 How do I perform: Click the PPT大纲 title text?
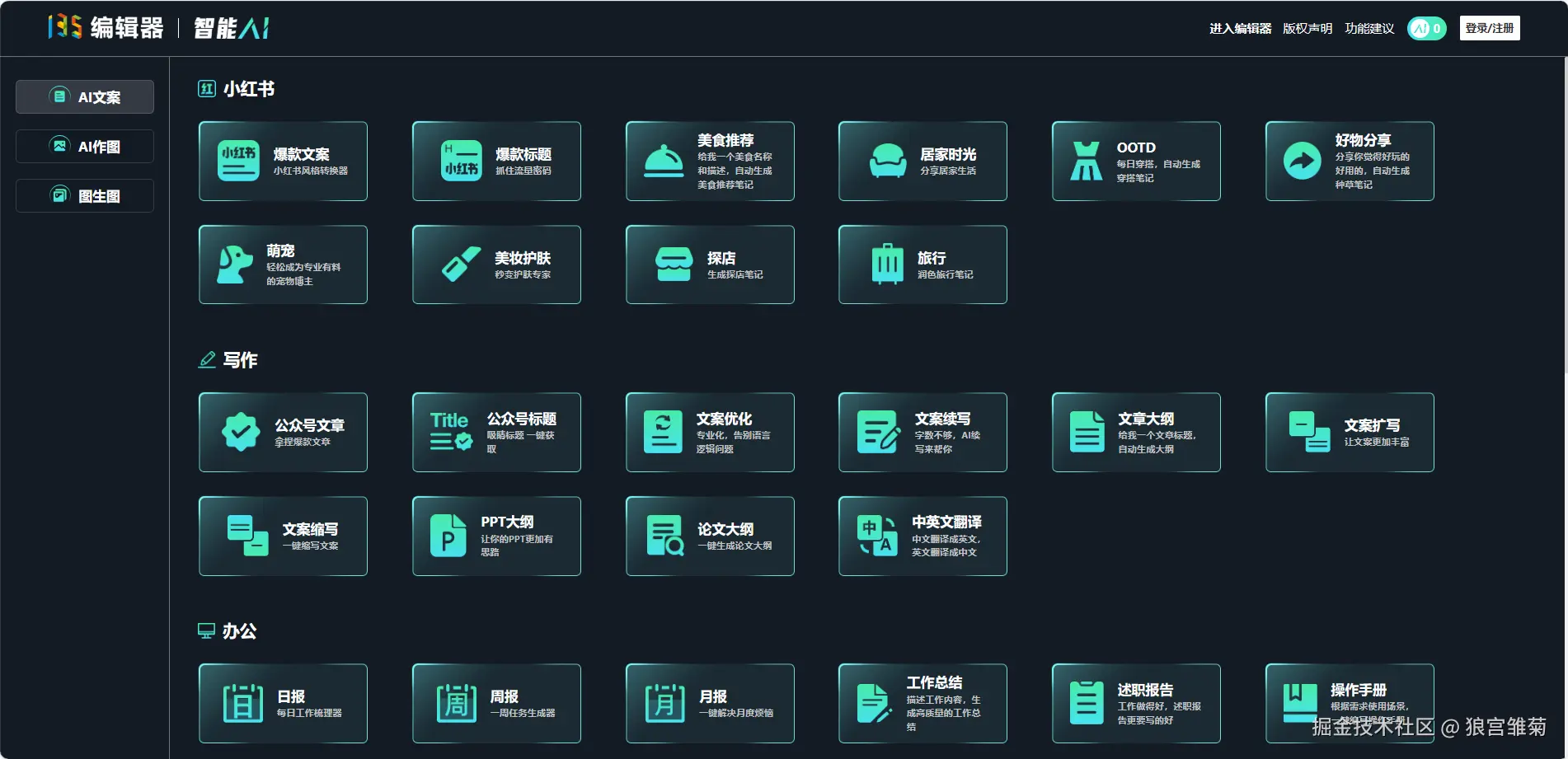click(x=508, y=522)
